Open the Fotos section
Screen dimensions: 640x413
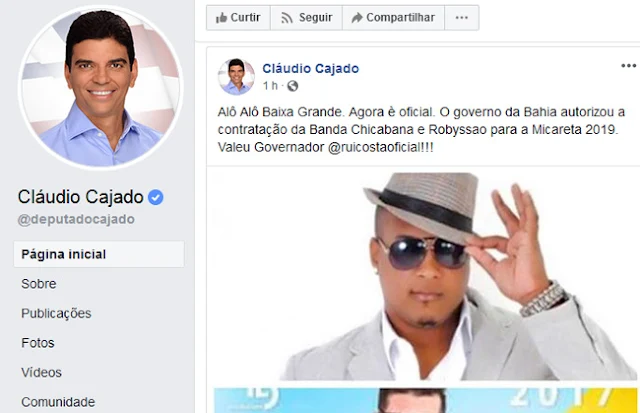pyautogui.click(x=38, y=343)
